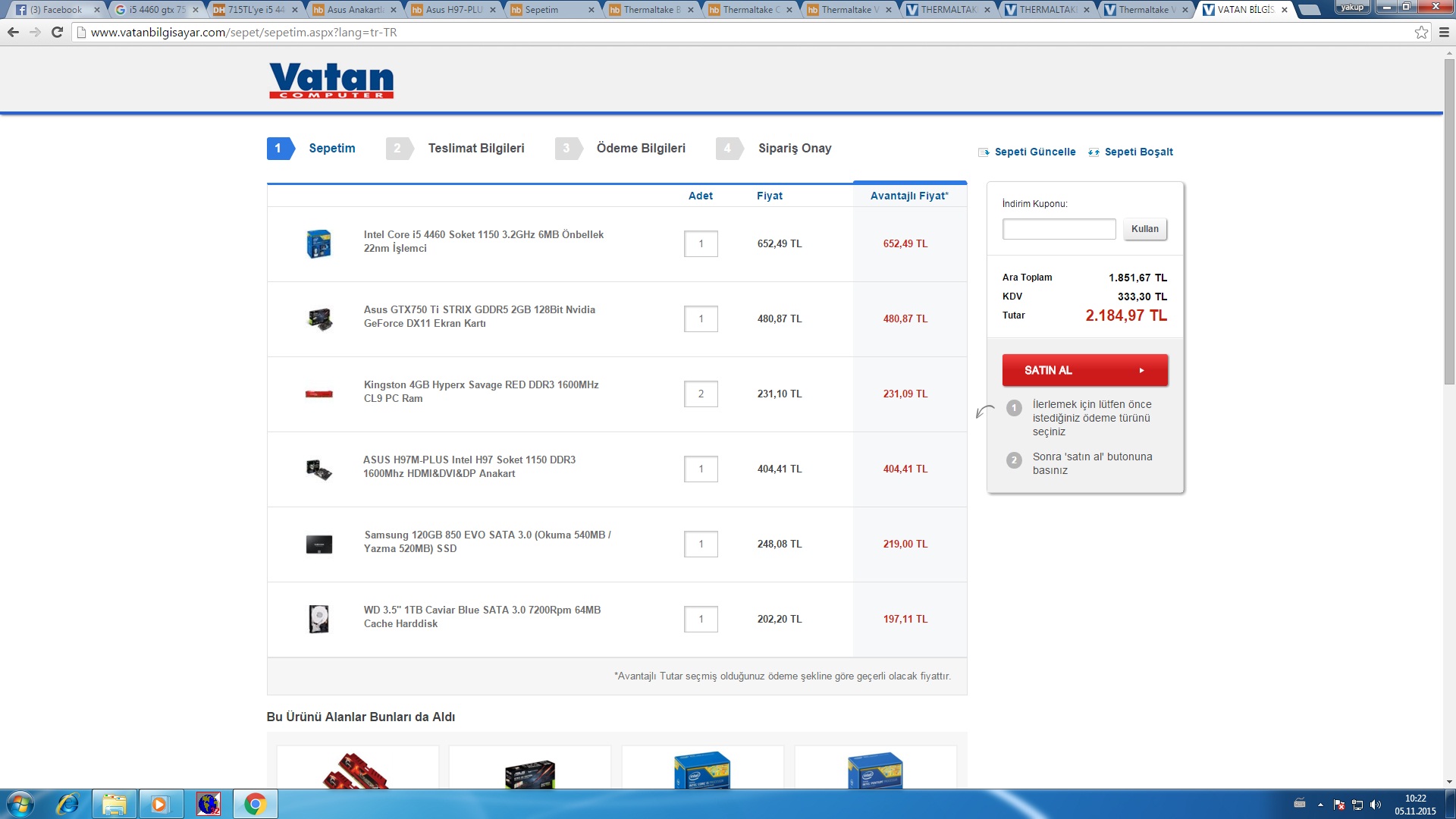Image resolution: width=1456 pixels, height=819 pixels.
Task: Reload the page with refresh icon
Action: coord(57,33)
